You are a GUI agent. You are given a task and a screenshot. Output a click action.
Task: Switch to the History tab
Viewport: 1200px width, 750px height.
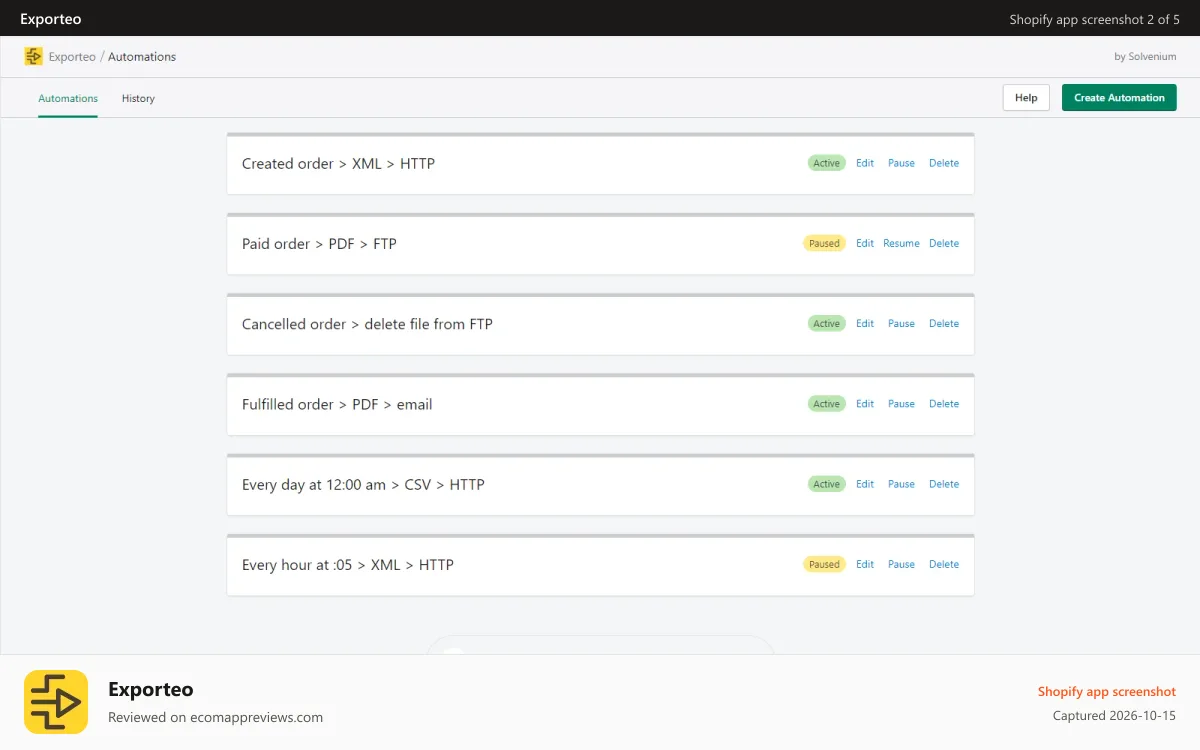click(x=138, y=98)
